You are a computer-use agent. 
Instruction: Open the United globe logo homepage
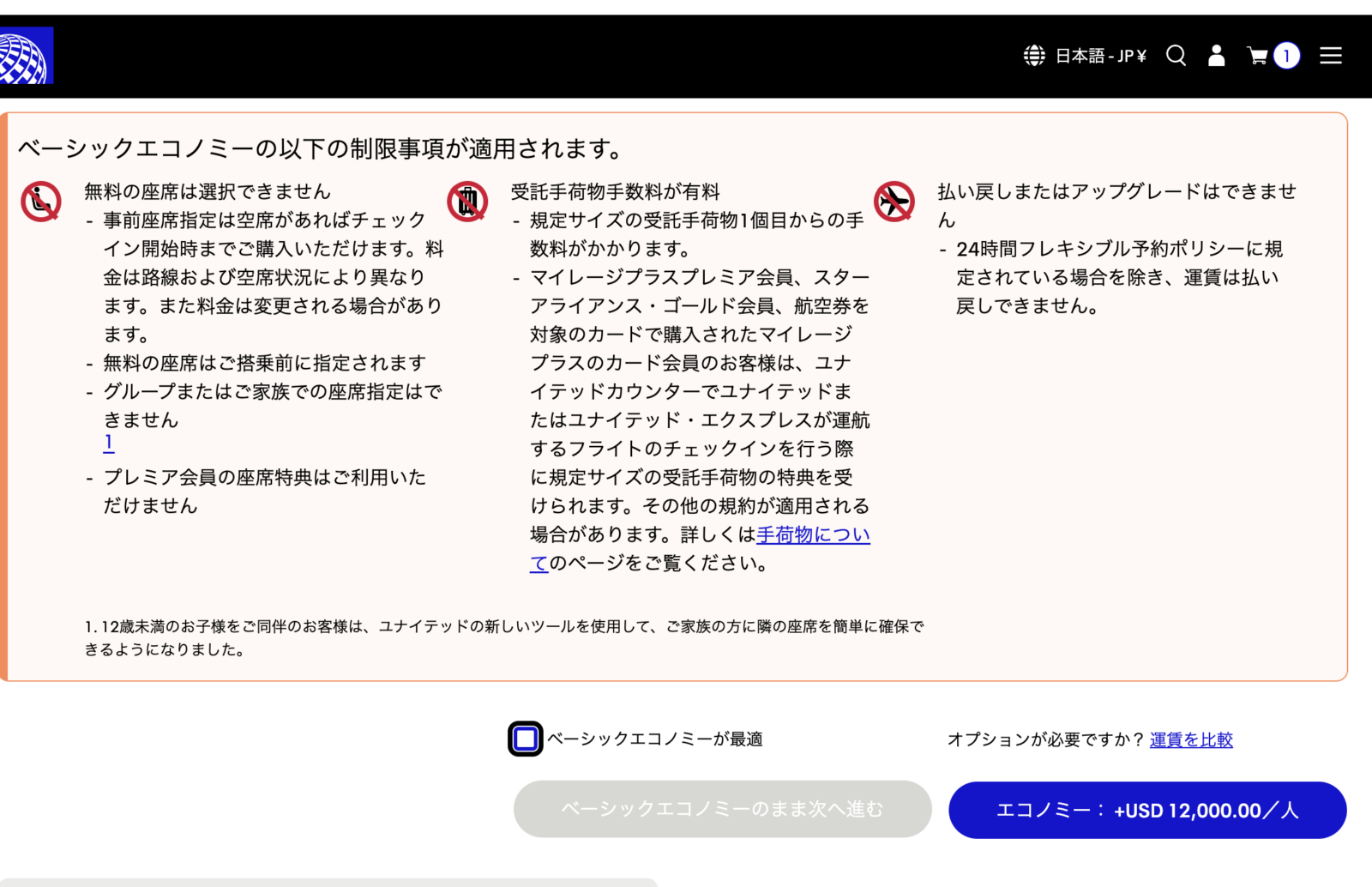pos(26,56)
